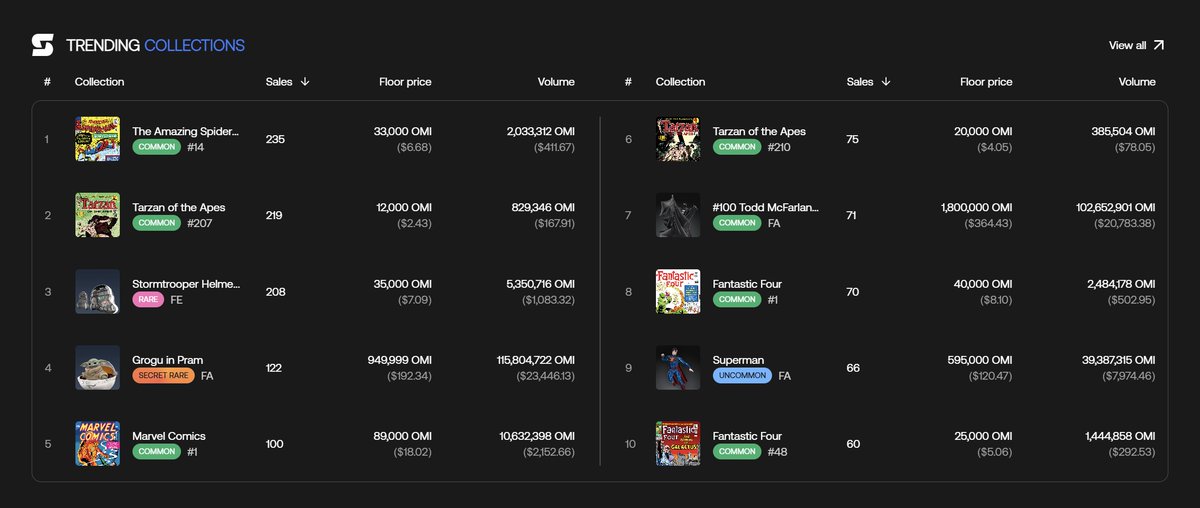Open Superman figure thumbnail
This screenshot has width=1200, height=508.
[678, 367]
